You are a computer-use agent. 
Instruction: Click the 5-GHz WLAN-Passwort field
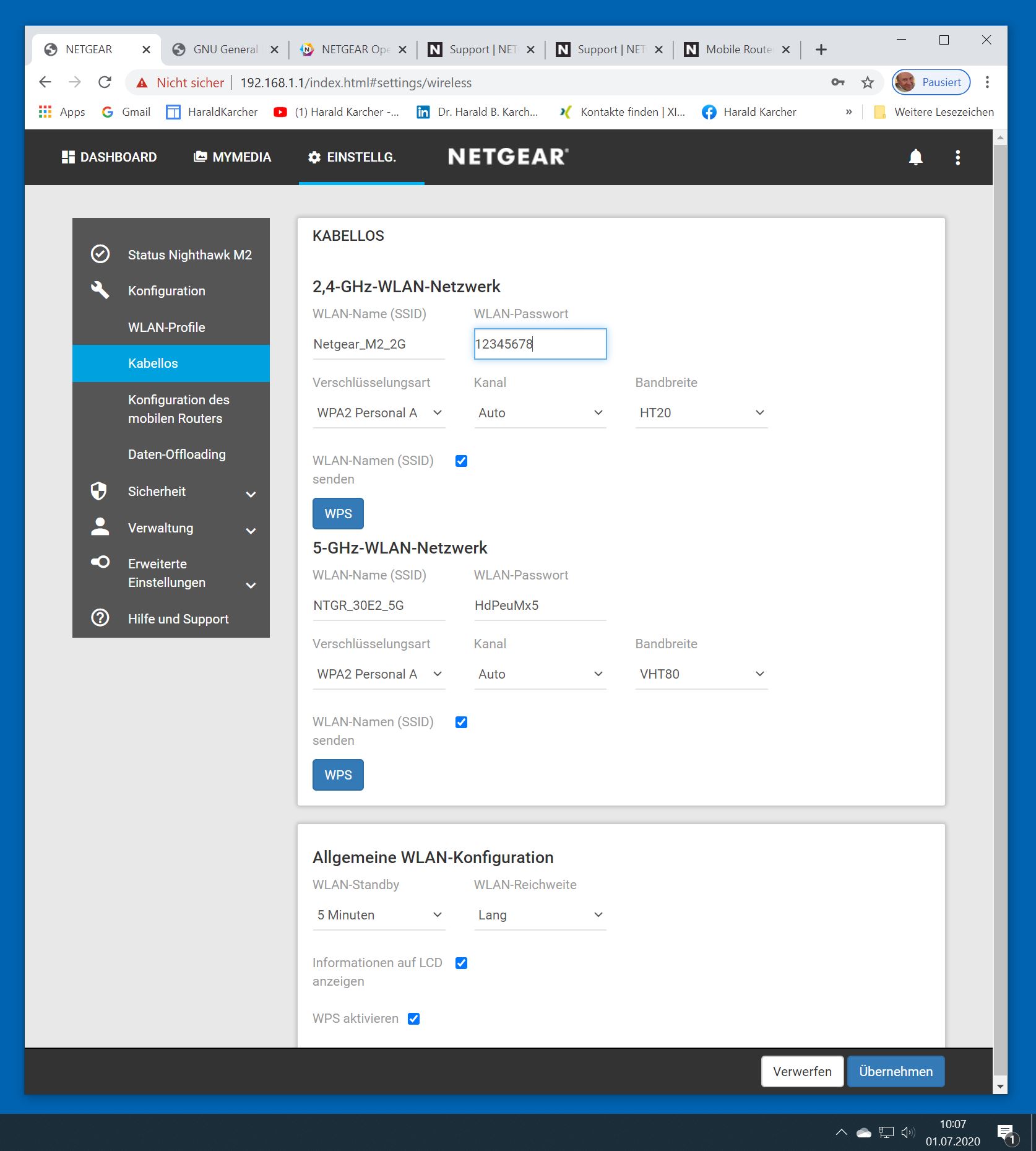coord(539,606)
